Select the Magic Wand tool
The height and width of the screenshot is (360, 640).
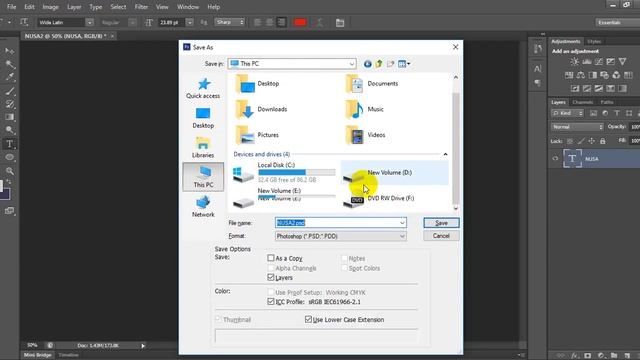9,64
